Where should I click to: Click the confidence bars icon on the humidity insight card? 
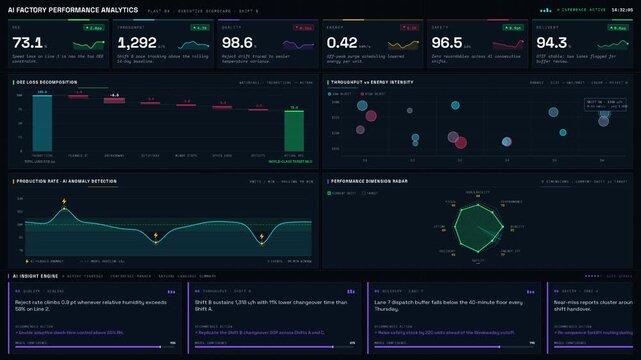172,292
